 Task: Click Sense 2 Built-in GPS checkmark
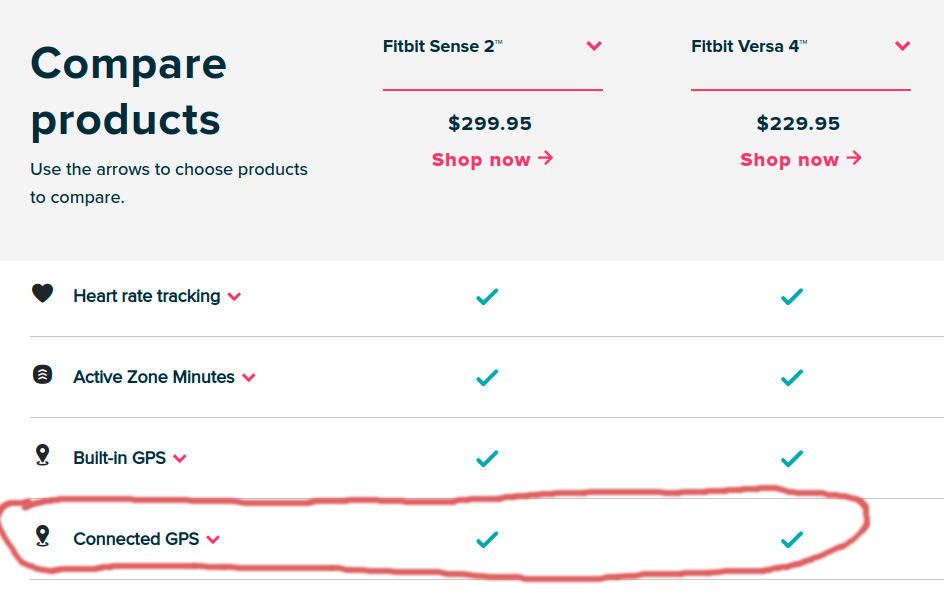[x=487, y=458]
